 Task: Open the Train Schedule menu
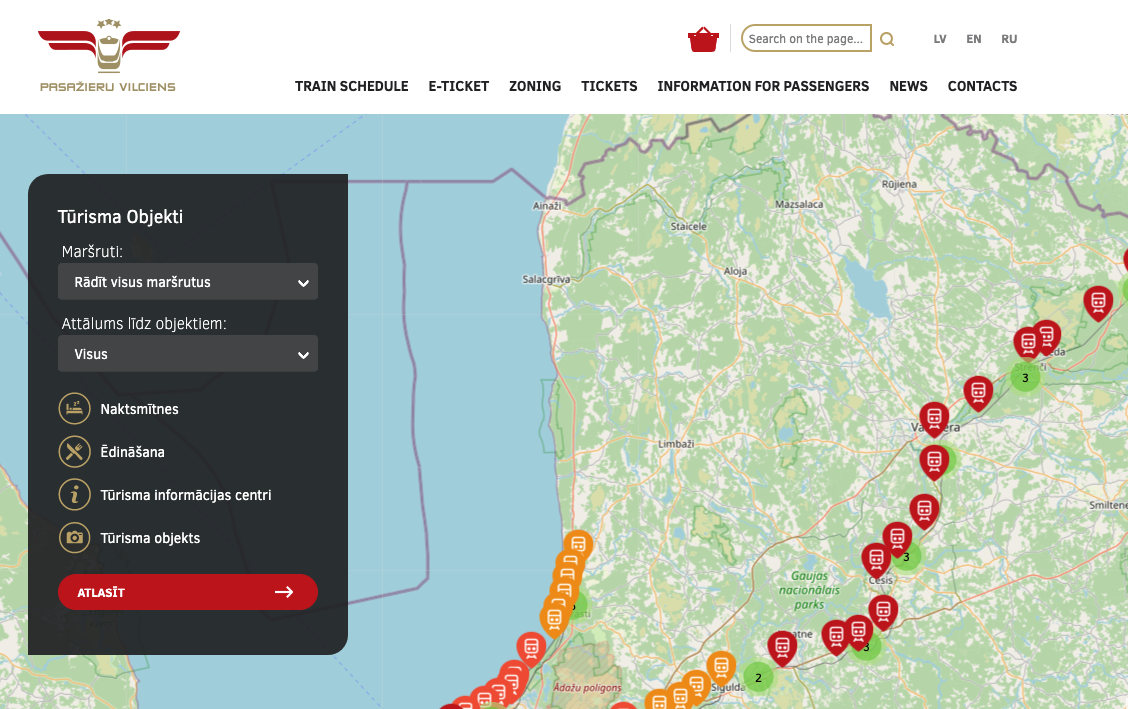(351, 86)
